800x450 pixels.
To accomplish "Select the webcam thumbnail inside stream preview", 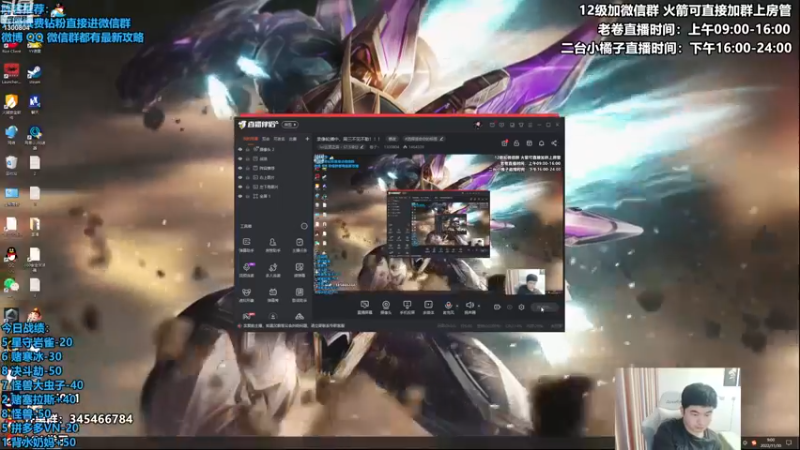I will coord(526,281).
